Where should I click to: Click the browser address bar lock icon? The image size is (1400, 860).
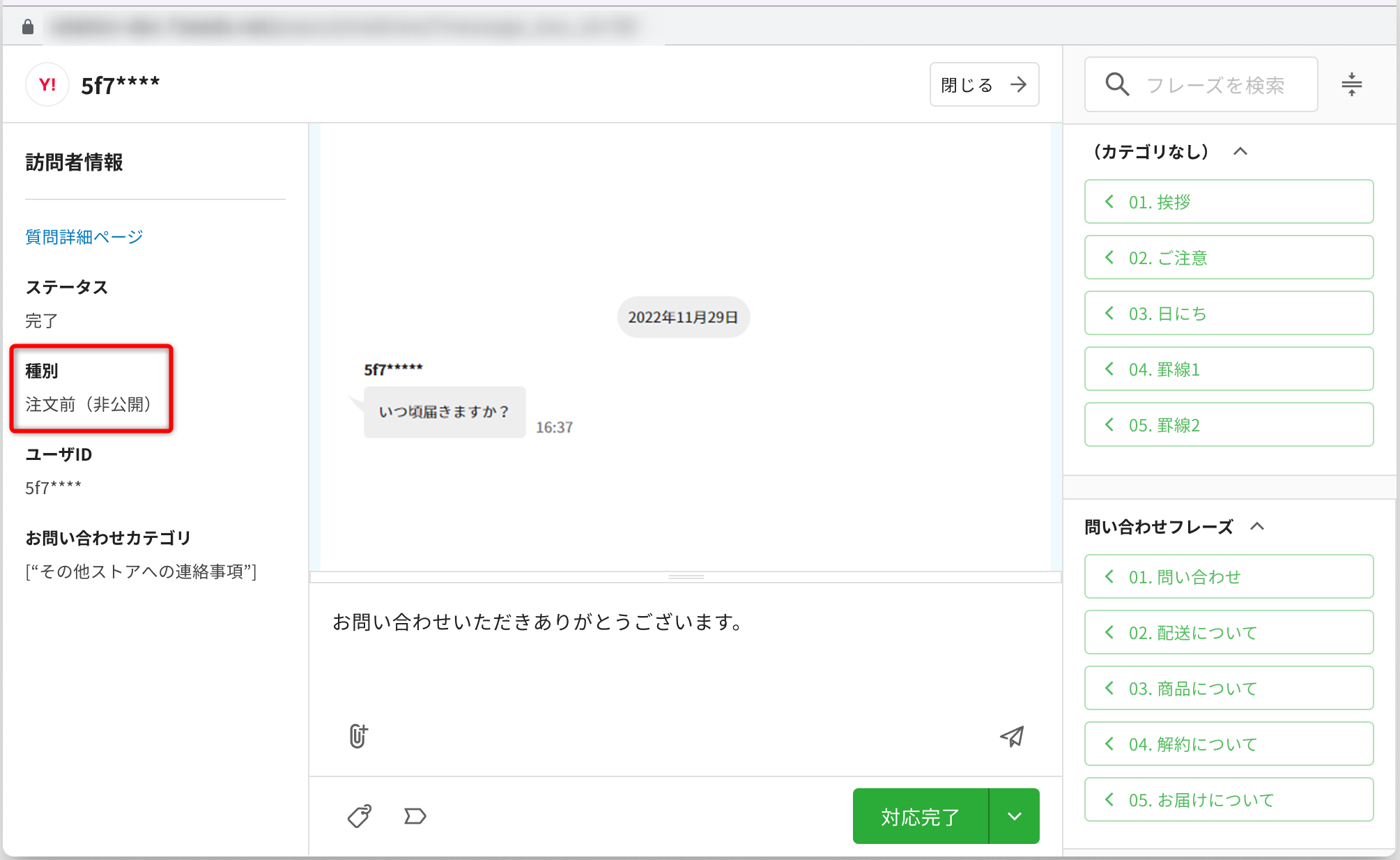tap(28, 26)
